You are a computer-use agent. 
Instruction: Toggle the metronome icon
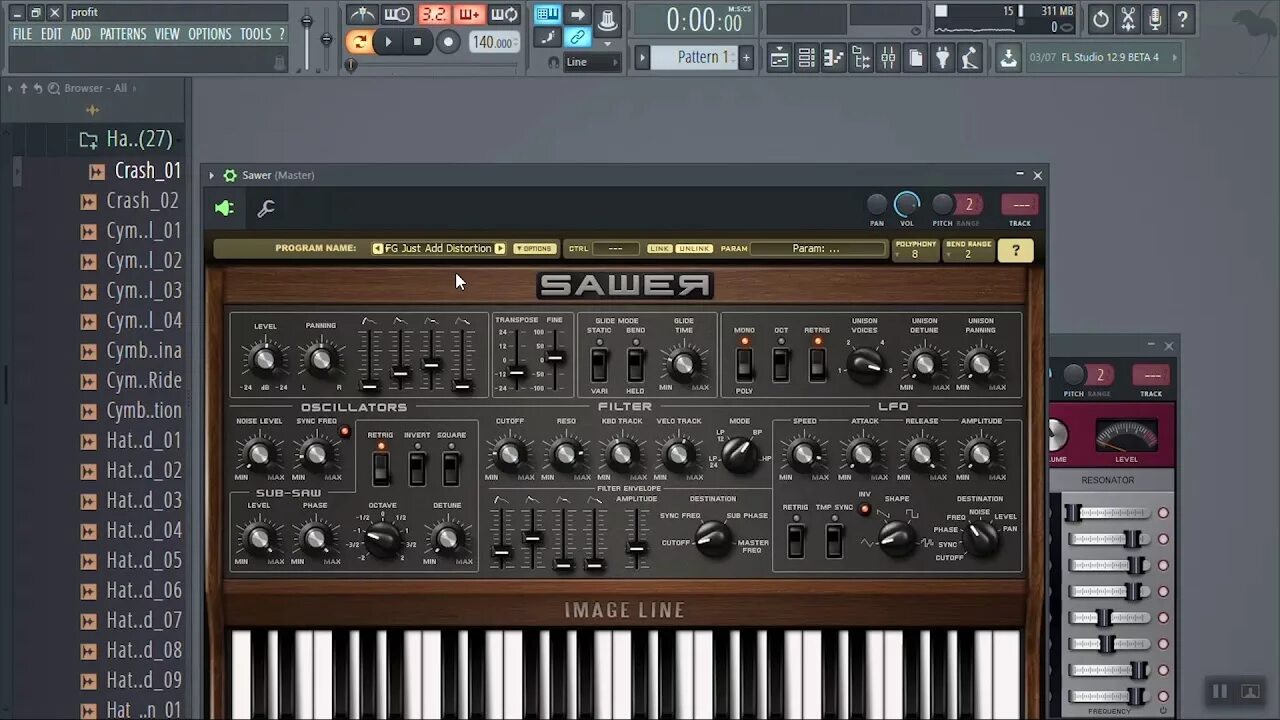362,14
